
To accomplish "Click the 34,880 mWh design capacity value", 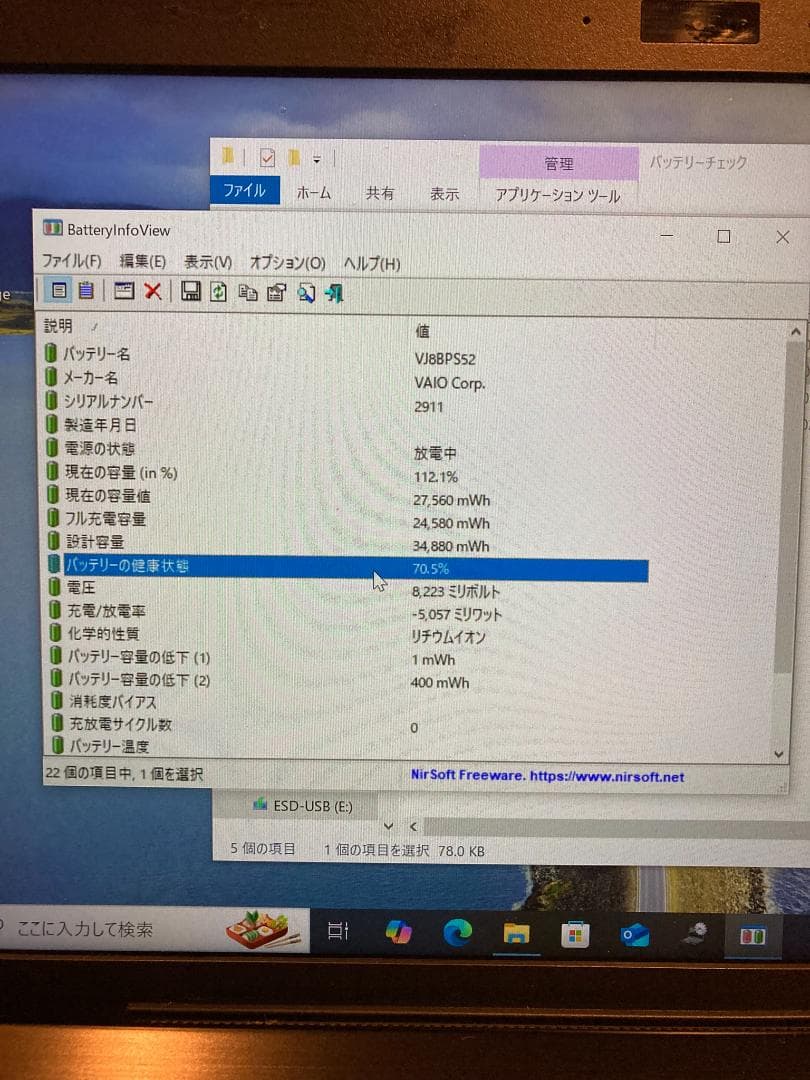I will point(451,546).
